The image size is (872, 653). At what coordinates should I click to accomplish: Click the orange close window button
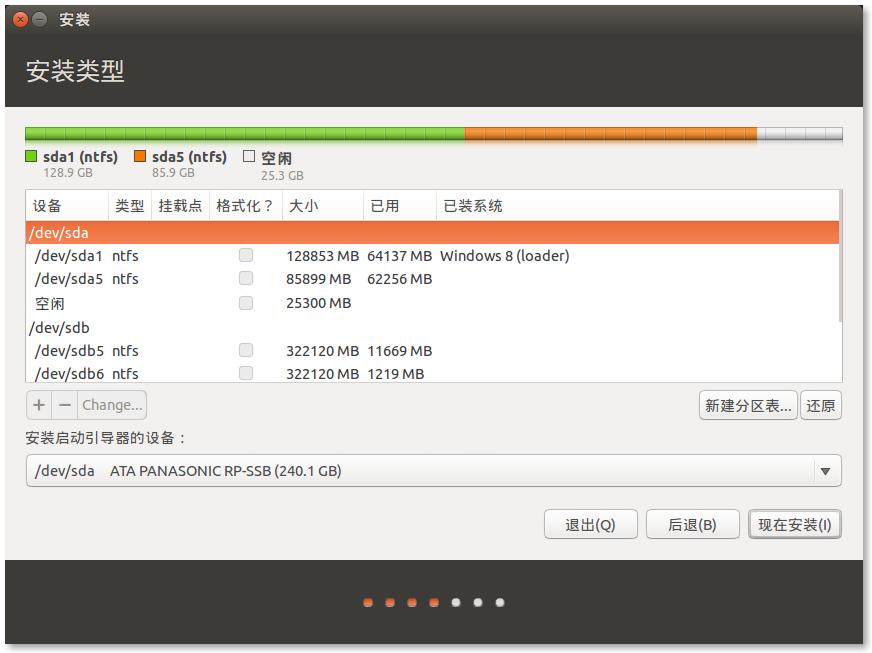[20, 20]
